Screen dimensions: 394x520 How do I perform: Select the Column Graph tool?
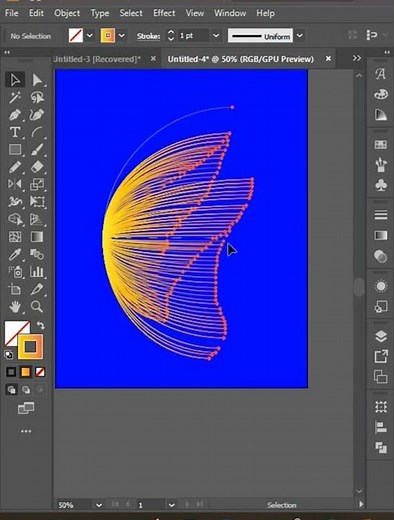[37, 272]
